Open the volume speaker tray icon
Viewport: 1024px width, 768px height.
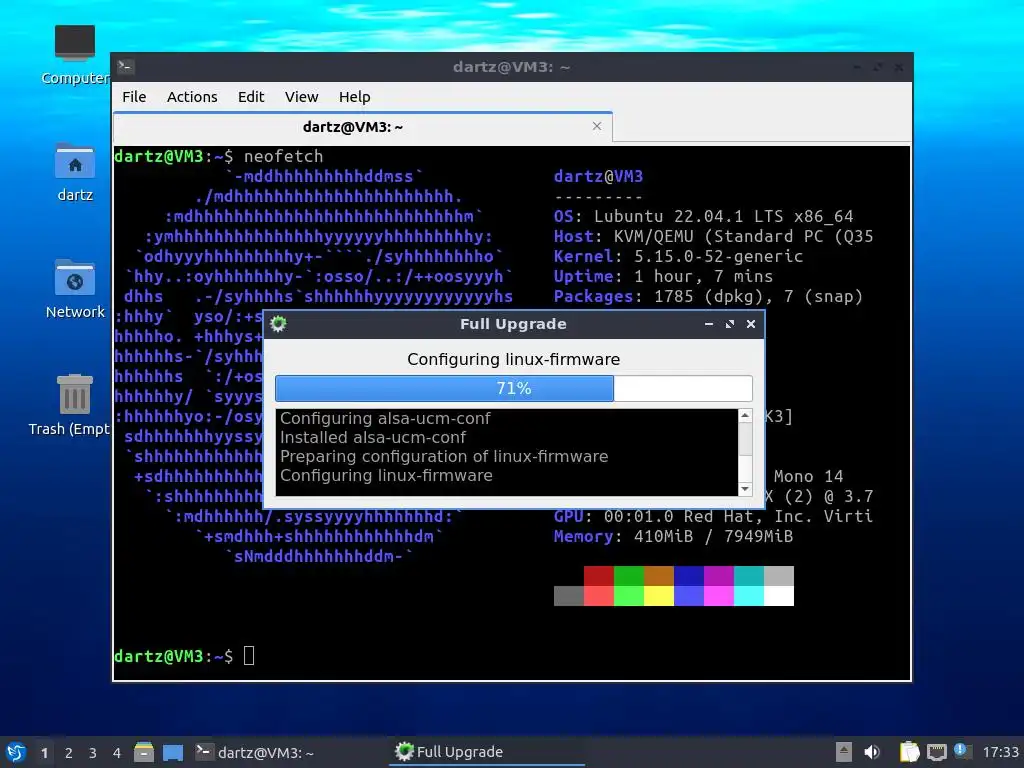[x=872, y=752]
